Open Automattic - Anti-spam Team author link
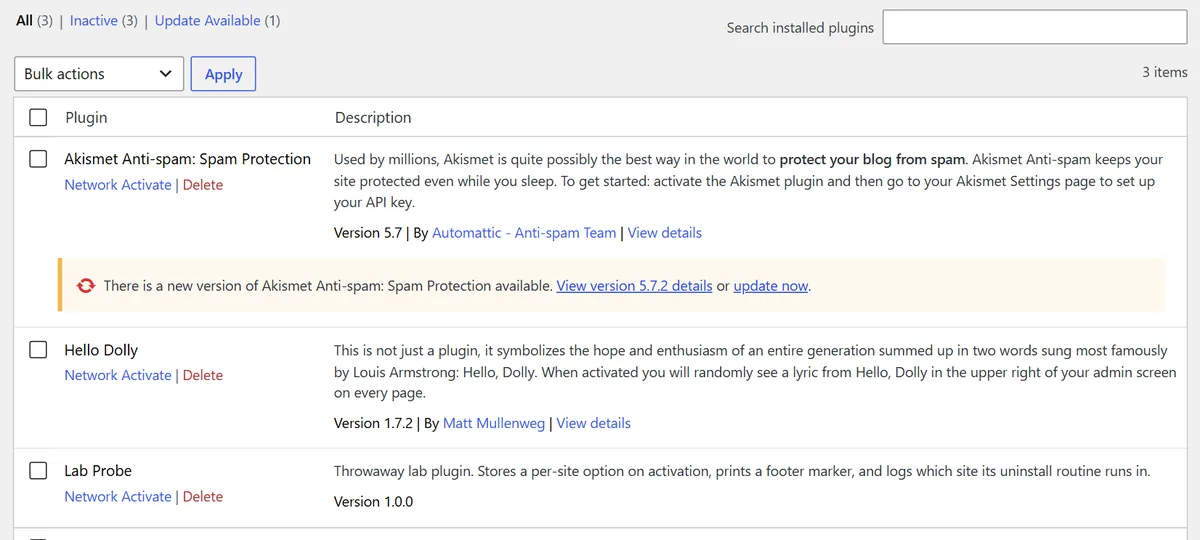This screenshot has height=540, width=1200. (524, 233)
